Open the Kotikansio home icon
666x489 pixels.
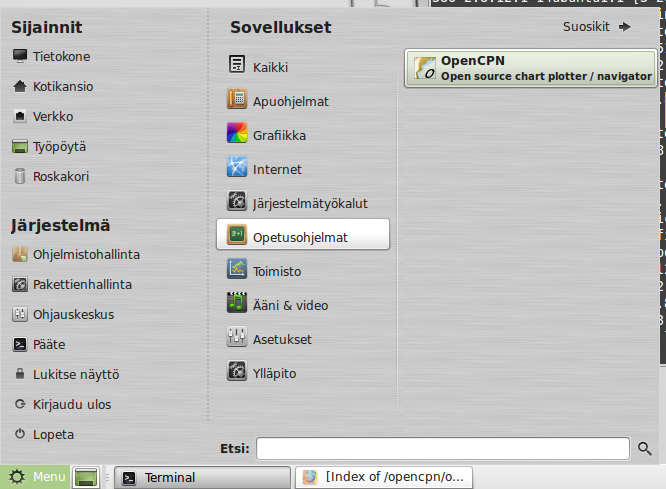[20, 86]
